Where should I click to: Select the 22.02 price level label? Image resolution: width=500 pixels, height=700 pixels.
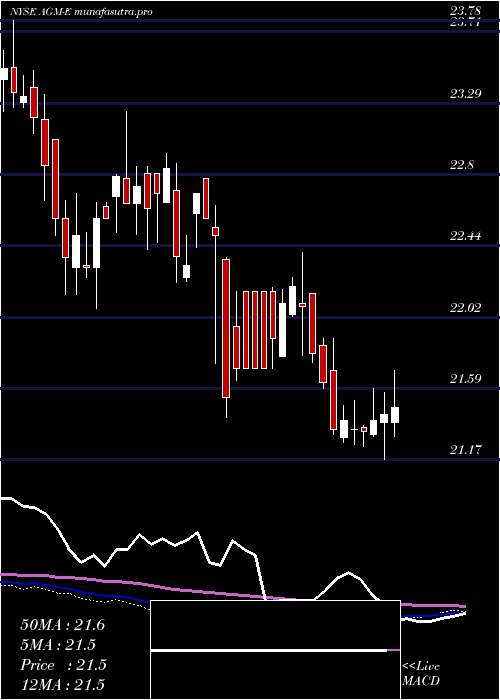(465, 308)
